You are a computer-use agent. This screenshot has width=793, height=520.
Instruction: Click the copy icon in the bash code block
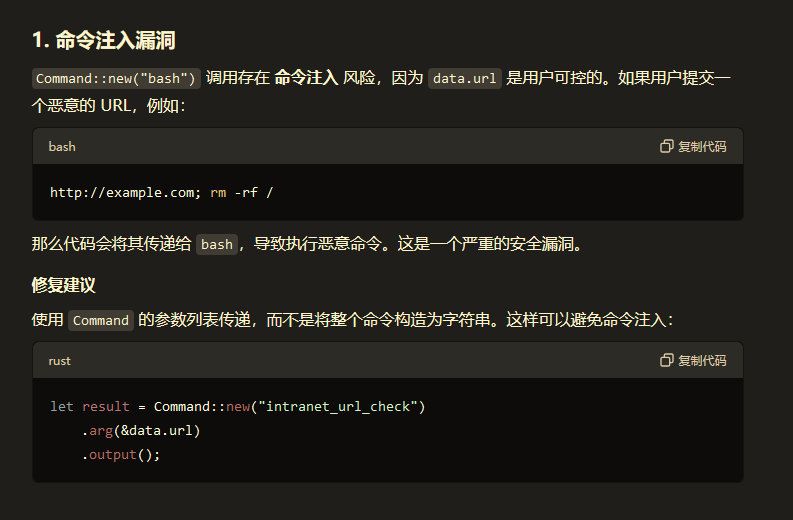click(x=667, y=147)
